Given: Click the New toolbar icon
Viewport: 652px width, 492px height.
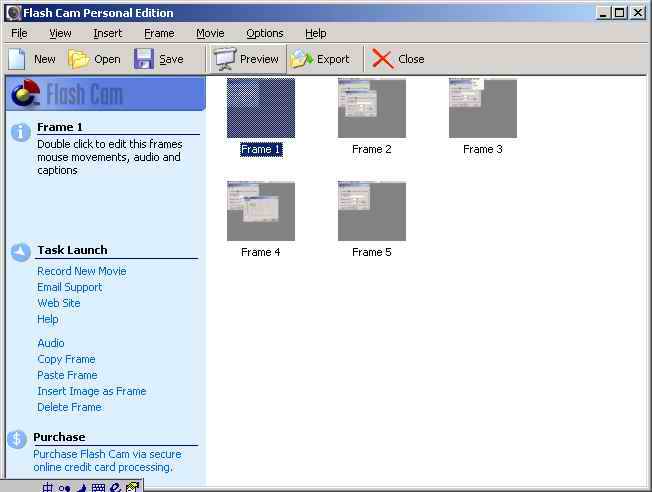Looking at the screenshot, I should click(17, 59).
